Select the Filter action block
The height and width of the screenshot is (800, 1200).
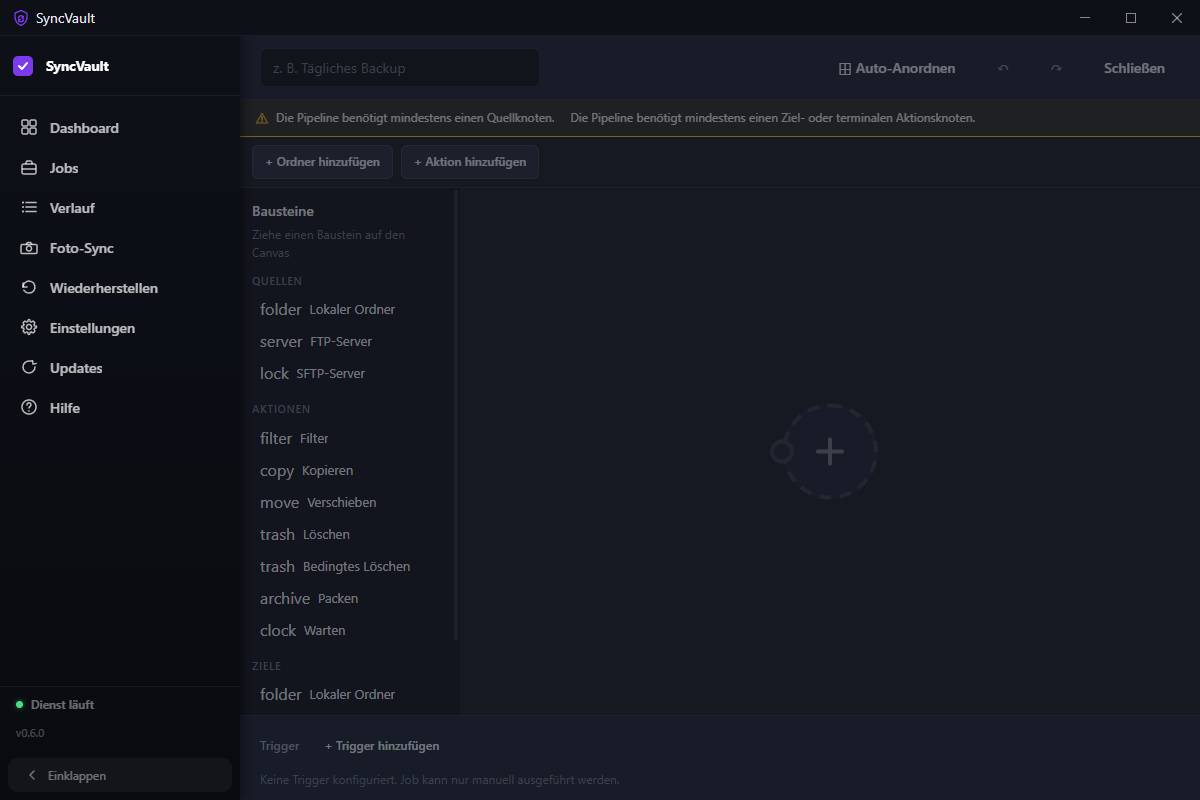349,439
